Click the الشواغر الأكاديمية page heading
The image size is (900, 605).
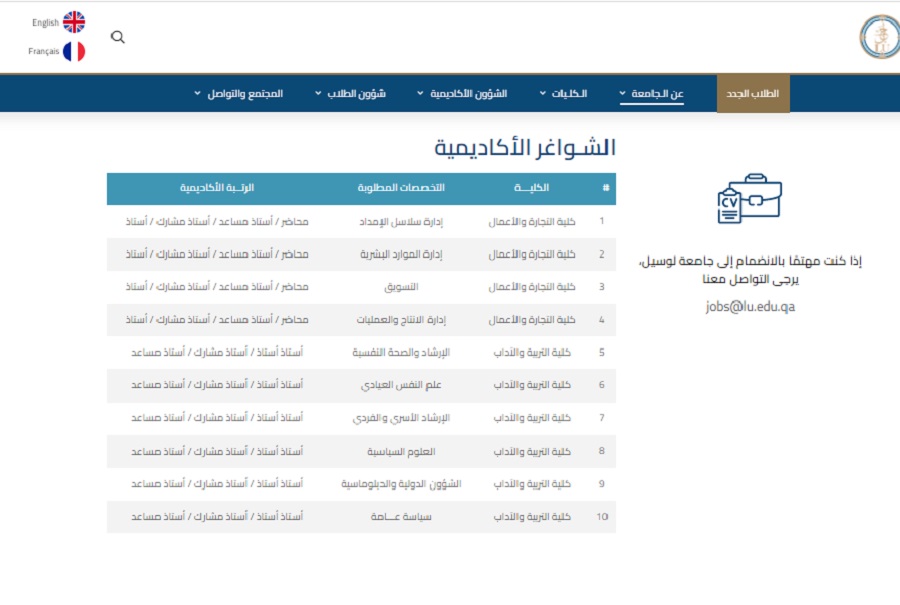[x=524, y=148]
